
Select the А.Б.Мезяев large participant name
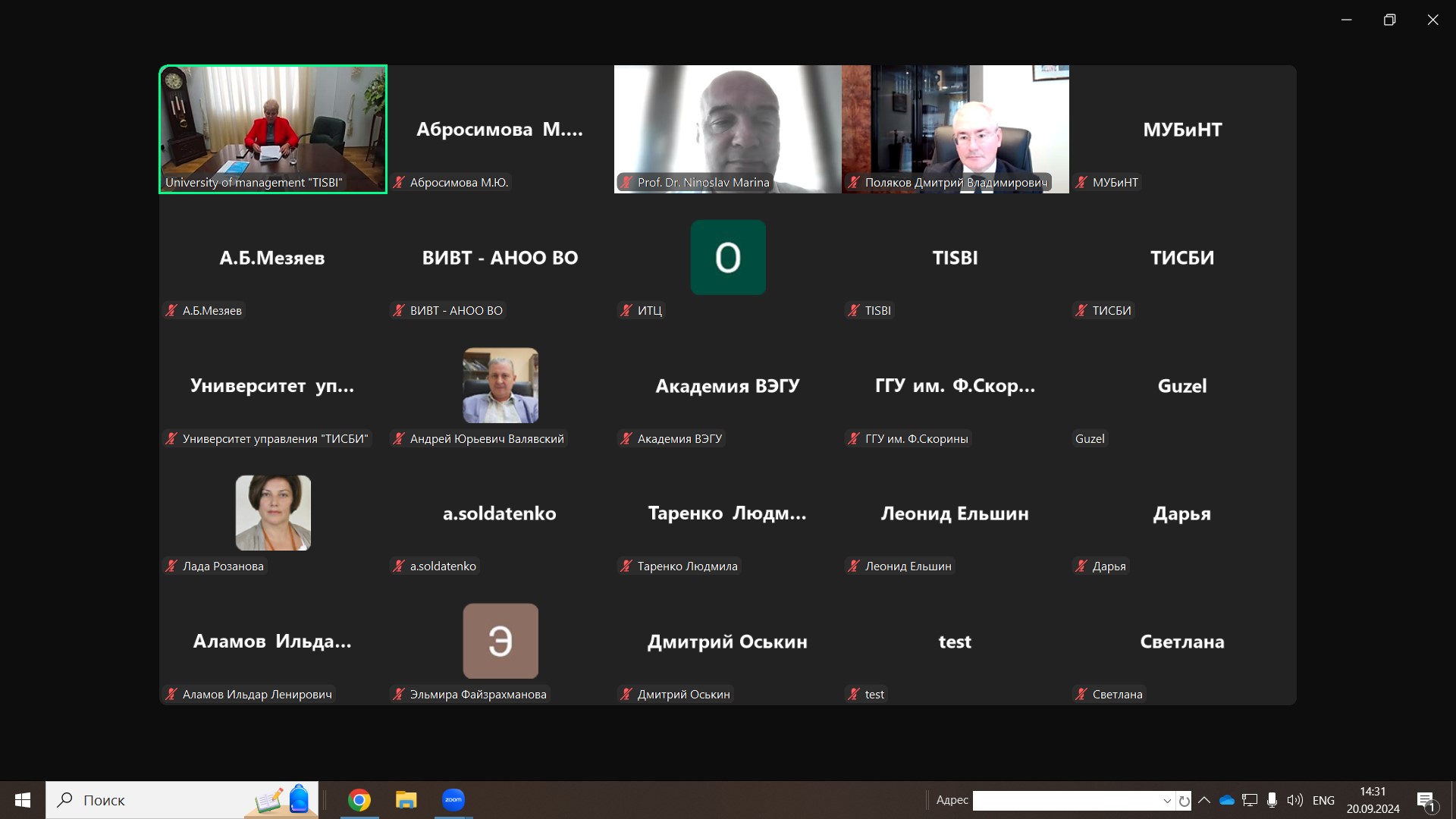tap(272, 258)
